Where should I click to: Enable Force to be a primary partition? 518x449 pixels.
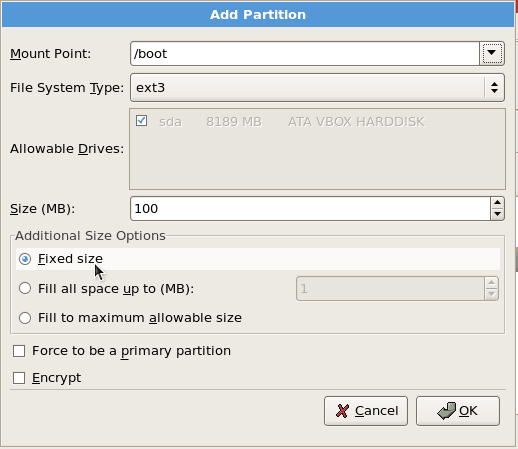click(x=19, y=351)
